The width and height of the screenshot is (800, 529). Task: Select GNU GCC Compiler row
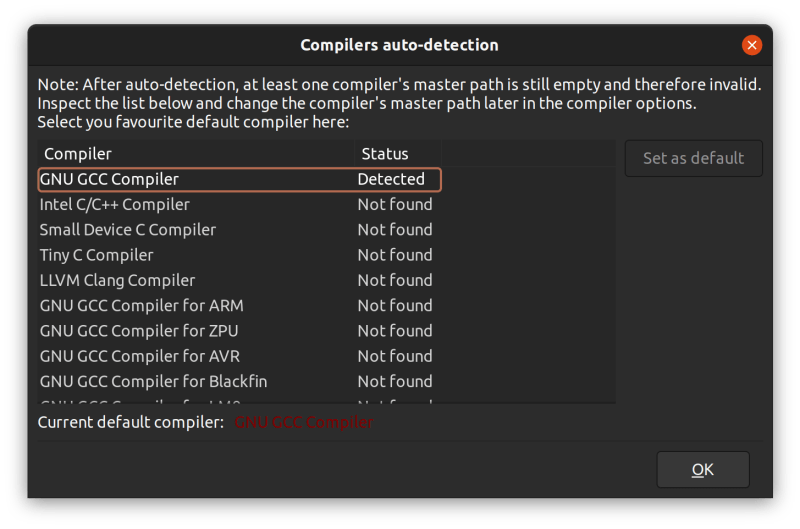[110, 180]
